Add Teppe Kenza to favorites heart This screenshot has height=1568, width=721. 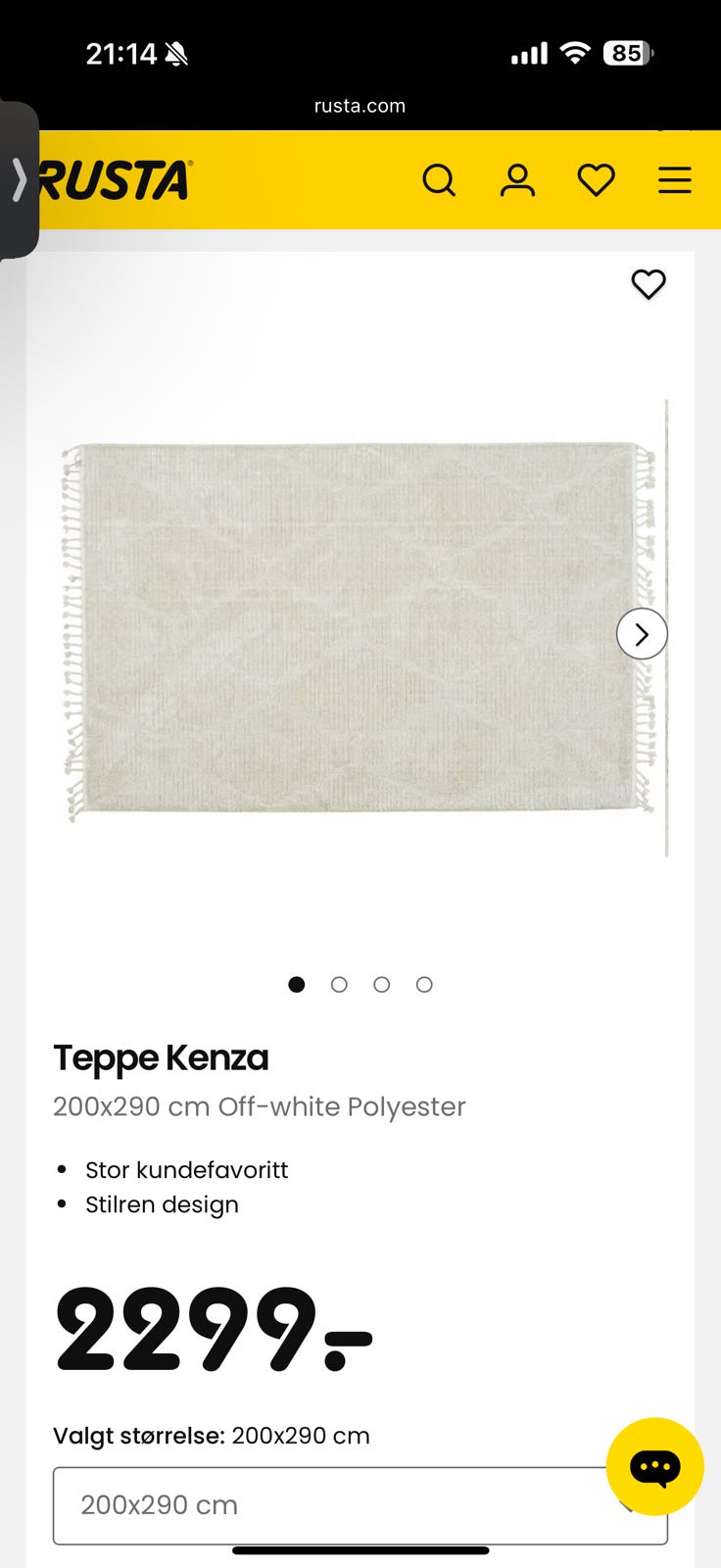coord(648,284)
